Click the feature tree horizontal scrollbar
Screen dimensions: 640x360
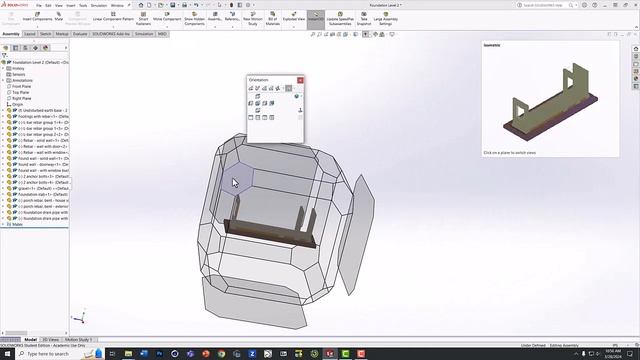click(x=16, y=333)
